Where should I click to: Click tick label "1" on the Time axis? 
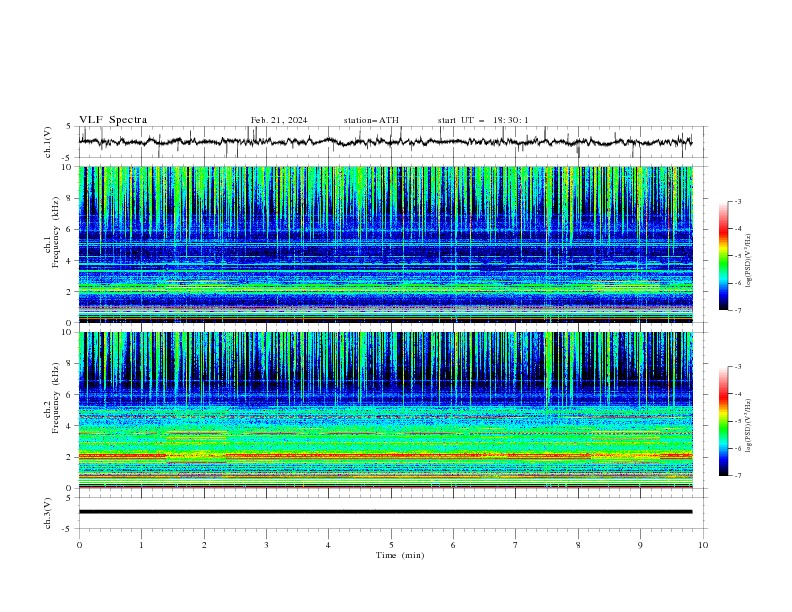point(141,545)
